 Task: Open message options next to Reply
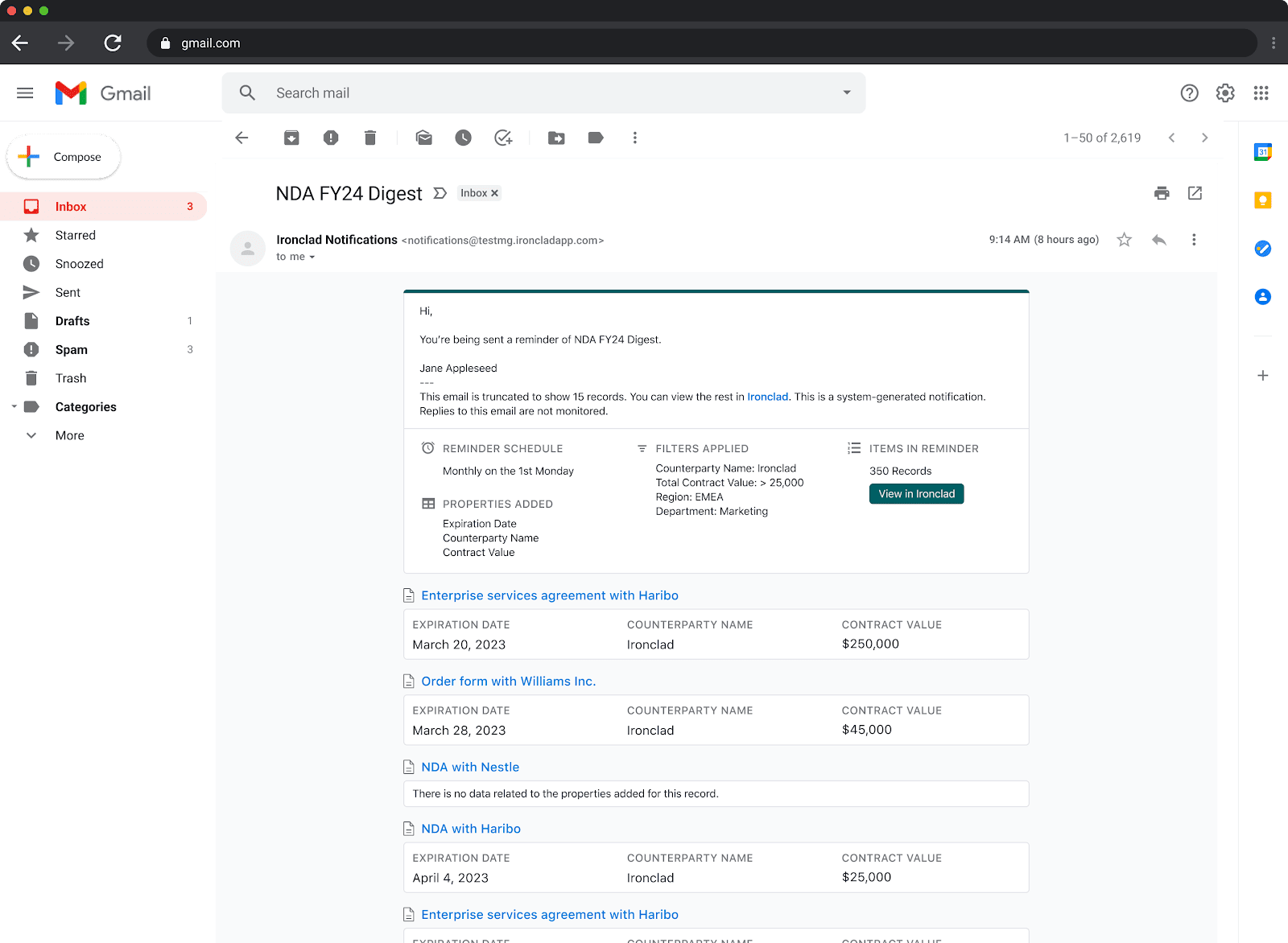[1194, 240]
